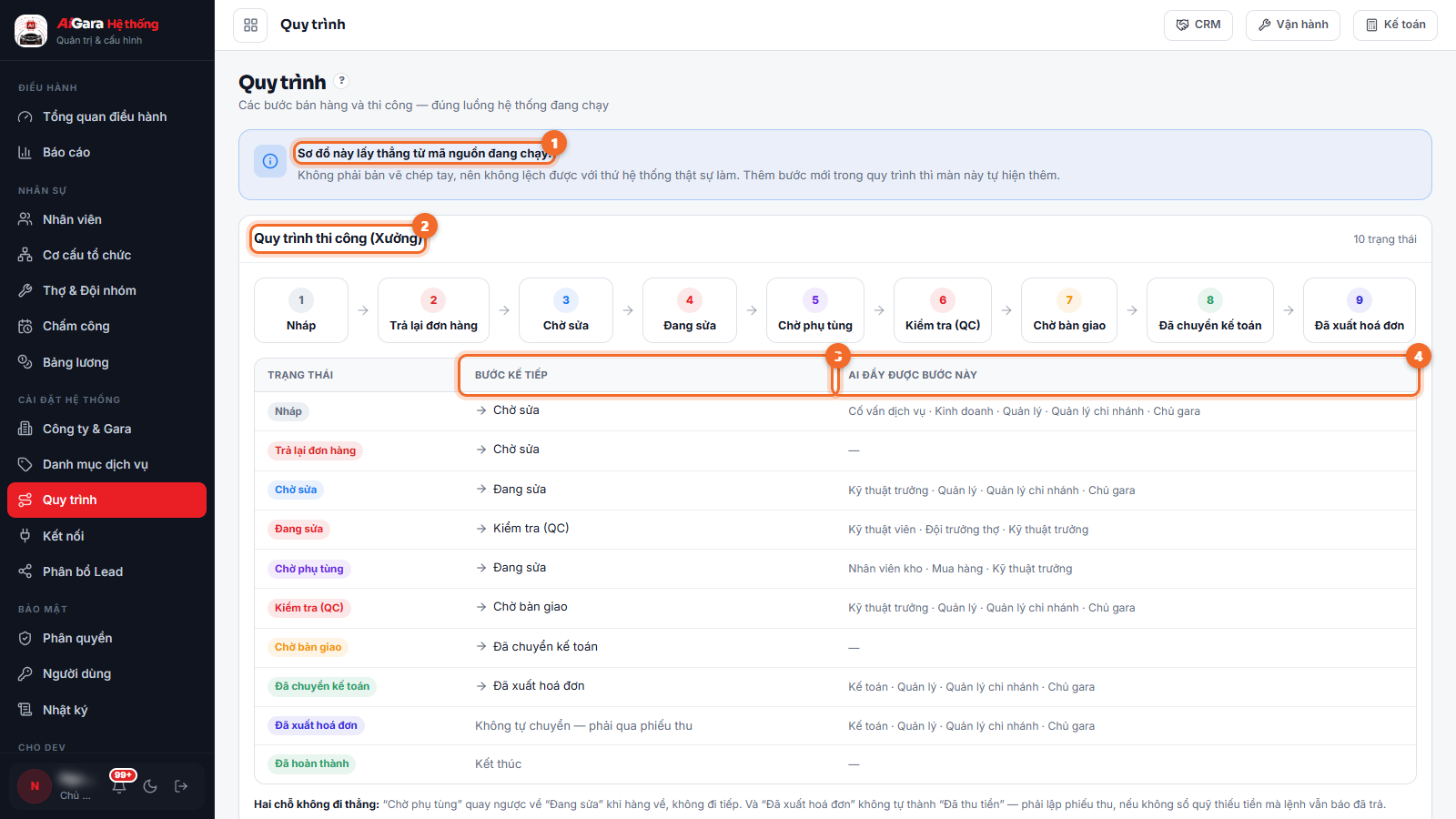Image resolution: width=1456 pixels, height=819 pixels.
Task: Click the Danh mục dịch vụ tag icon
Action: pyautogui.click(x=25, y=464)
